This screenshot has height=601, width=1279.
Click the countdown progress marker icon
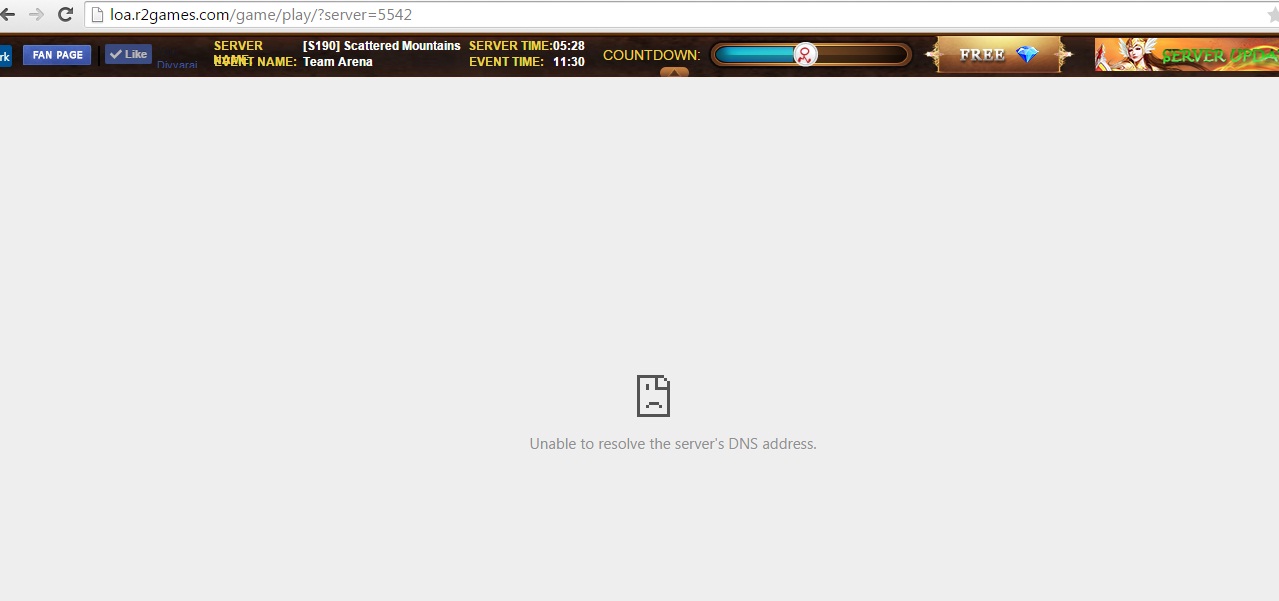tap(805, 55)
